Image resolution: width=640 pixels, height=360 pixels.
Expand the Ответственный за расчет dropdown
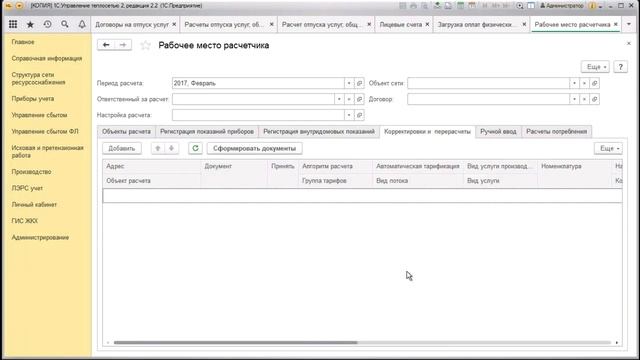pos(339,99)
